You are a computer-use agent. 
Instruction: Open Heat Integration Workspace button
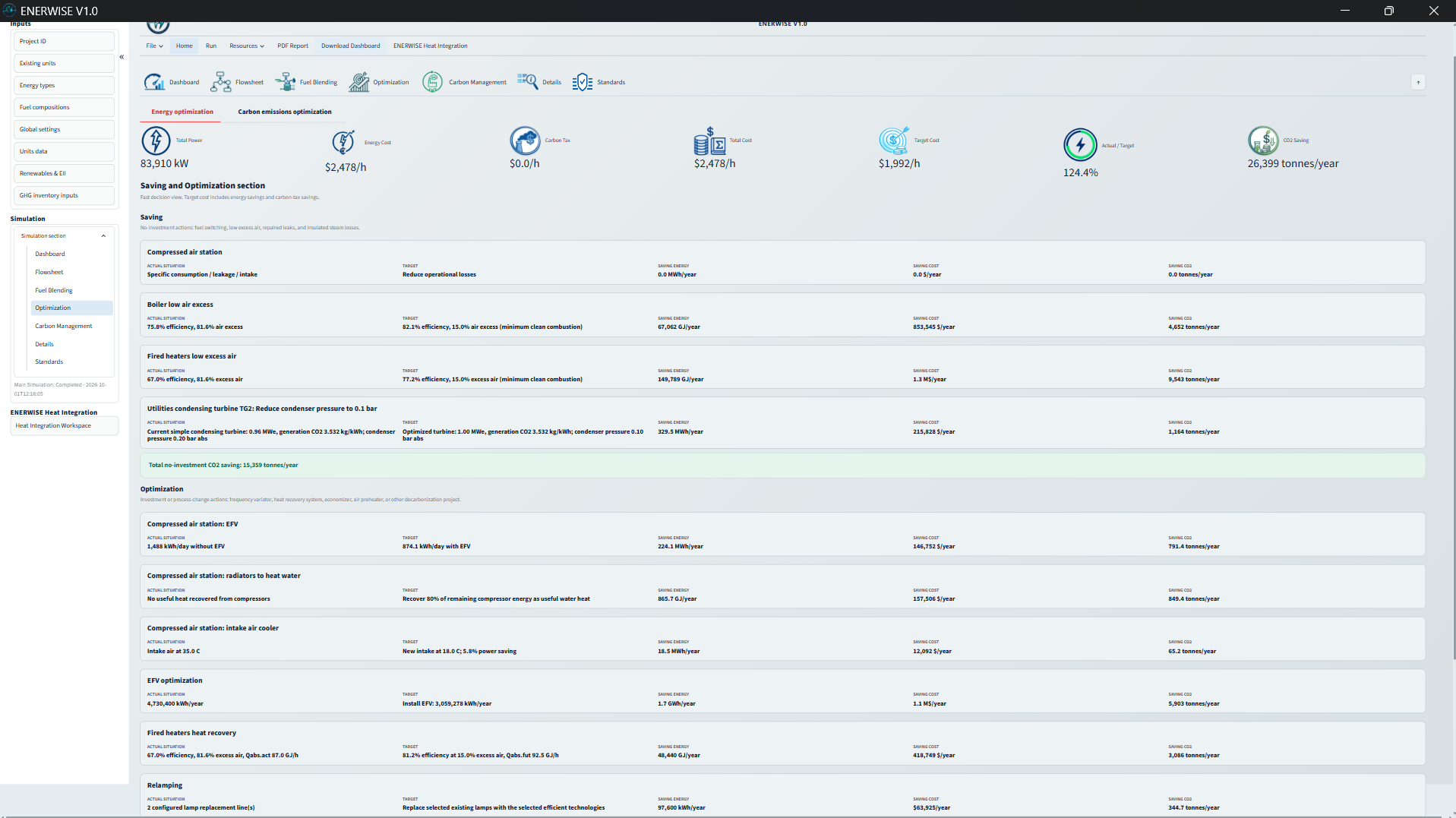click(65, 425)
